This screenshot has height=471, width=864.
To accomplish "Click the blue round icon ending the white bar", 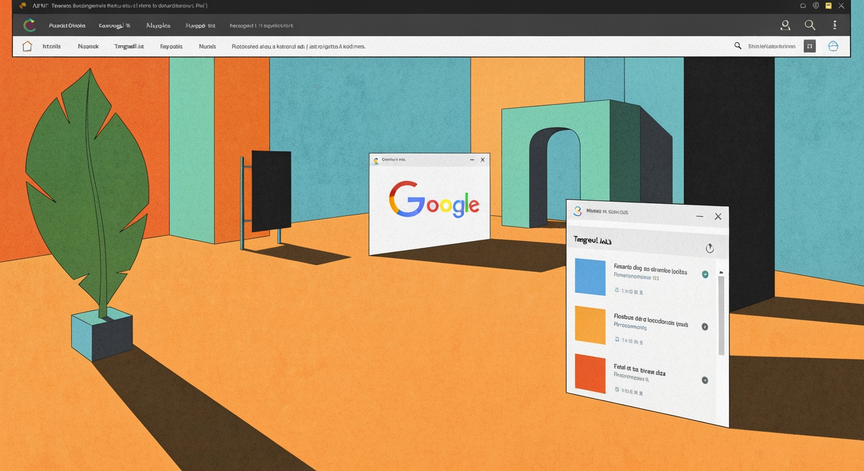I will [833, 46].
